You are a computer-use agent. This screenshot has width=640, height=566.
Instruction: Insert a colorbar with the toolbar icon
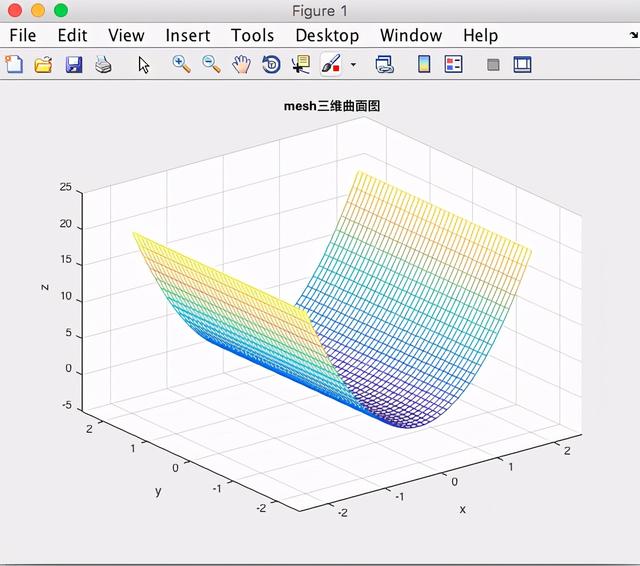pos(424,64)
